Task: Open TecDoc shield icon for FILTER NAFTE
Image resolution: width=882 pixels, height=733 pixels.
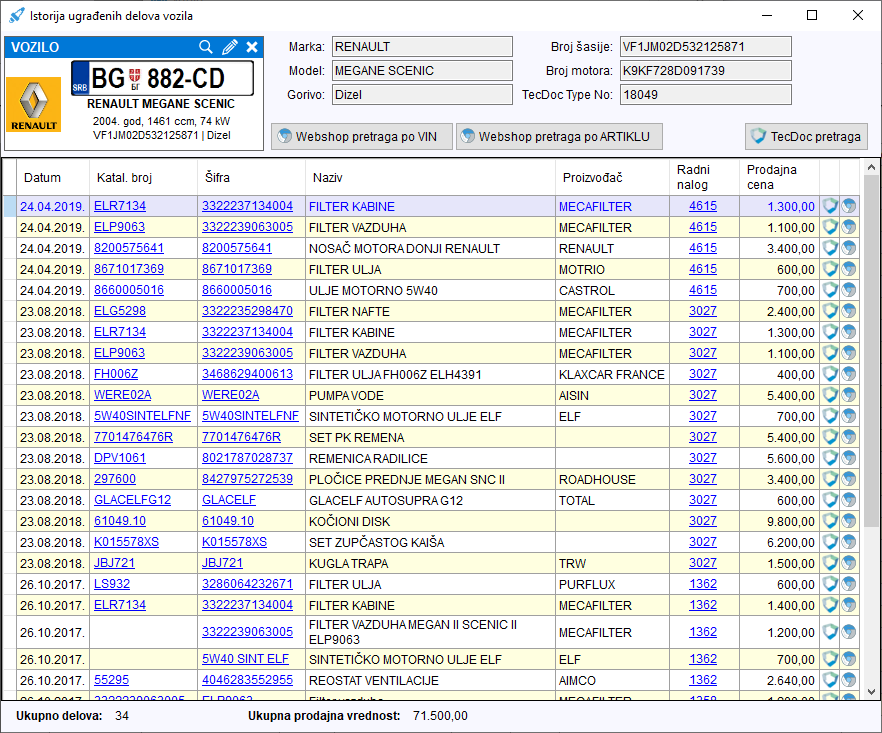Action: click(x=830, y=311)
